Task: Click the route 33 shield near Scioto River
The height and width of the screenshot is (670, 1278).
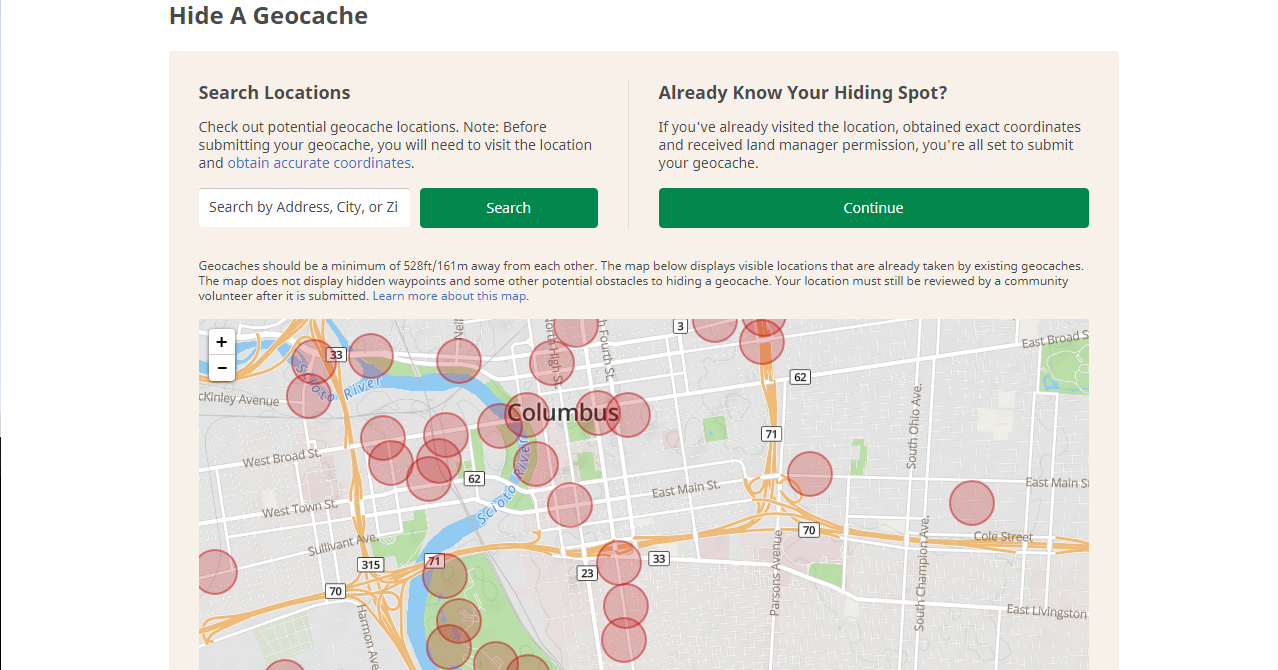Action: tap(336, 354)
